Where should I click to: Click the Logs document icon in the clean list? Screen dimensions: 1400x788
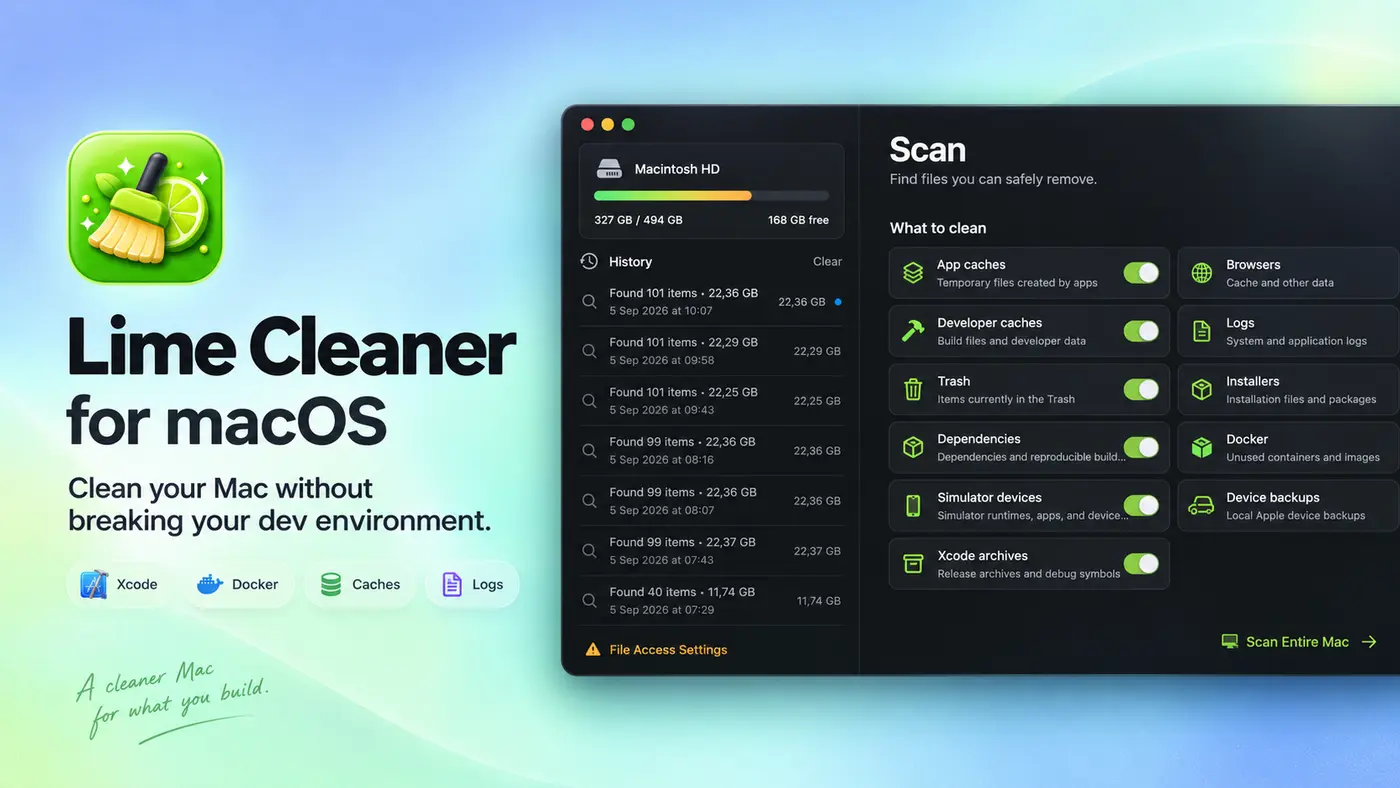tap(1202, 331)
